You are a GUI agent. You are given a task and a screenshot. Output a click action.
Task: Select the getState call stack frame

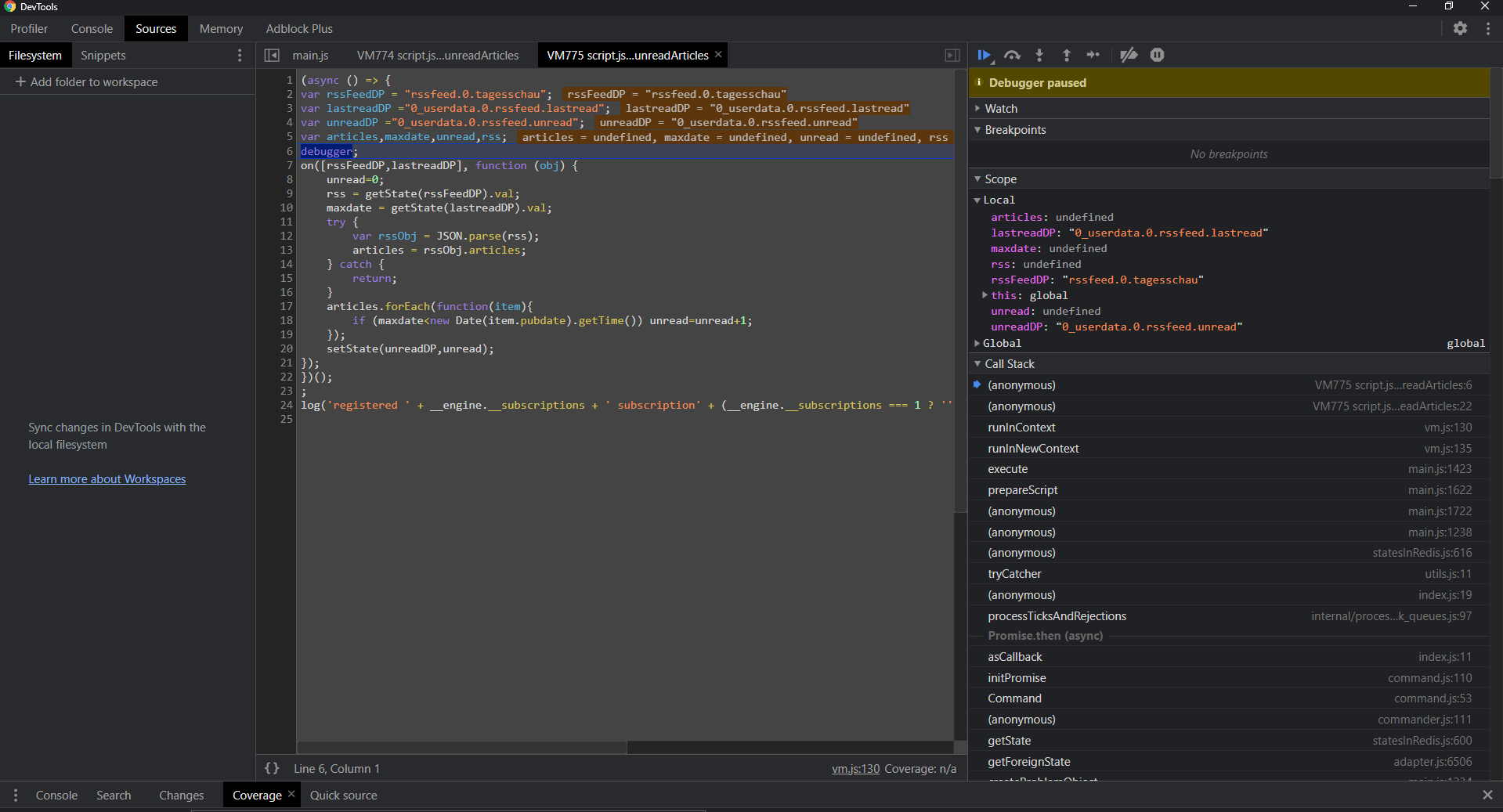click(1229, 741)
